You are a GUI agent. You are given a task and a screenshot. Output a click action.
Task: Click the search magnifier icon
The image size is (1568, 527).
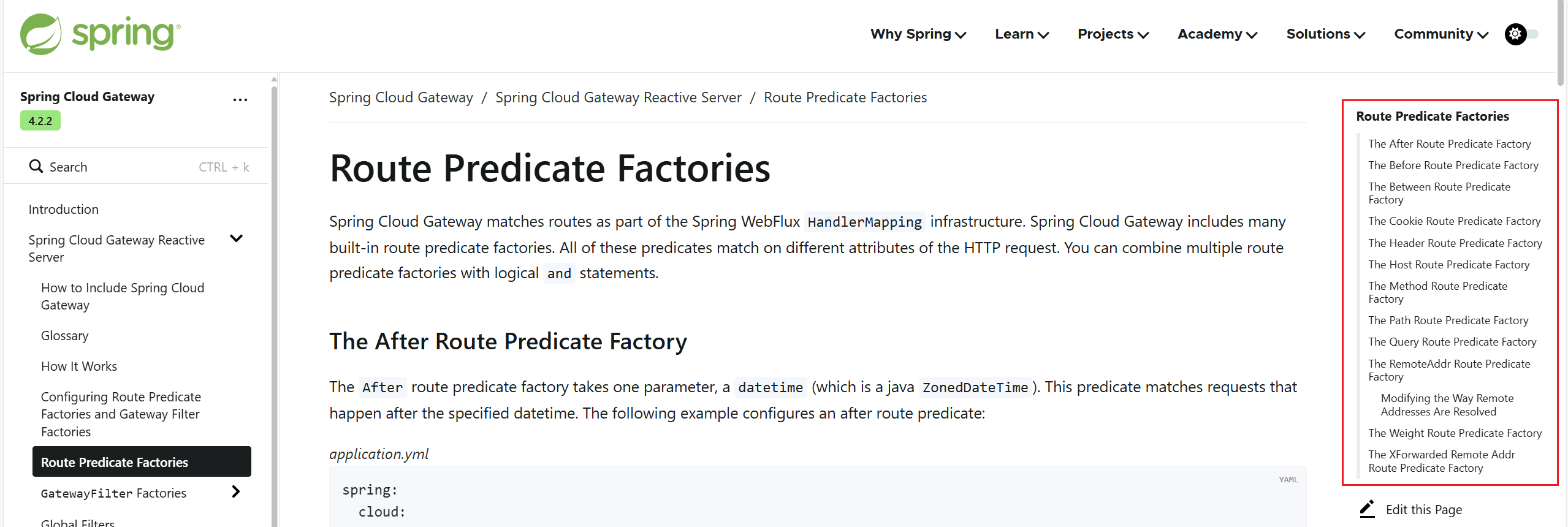pyautogui.click(x=36, y=166)
